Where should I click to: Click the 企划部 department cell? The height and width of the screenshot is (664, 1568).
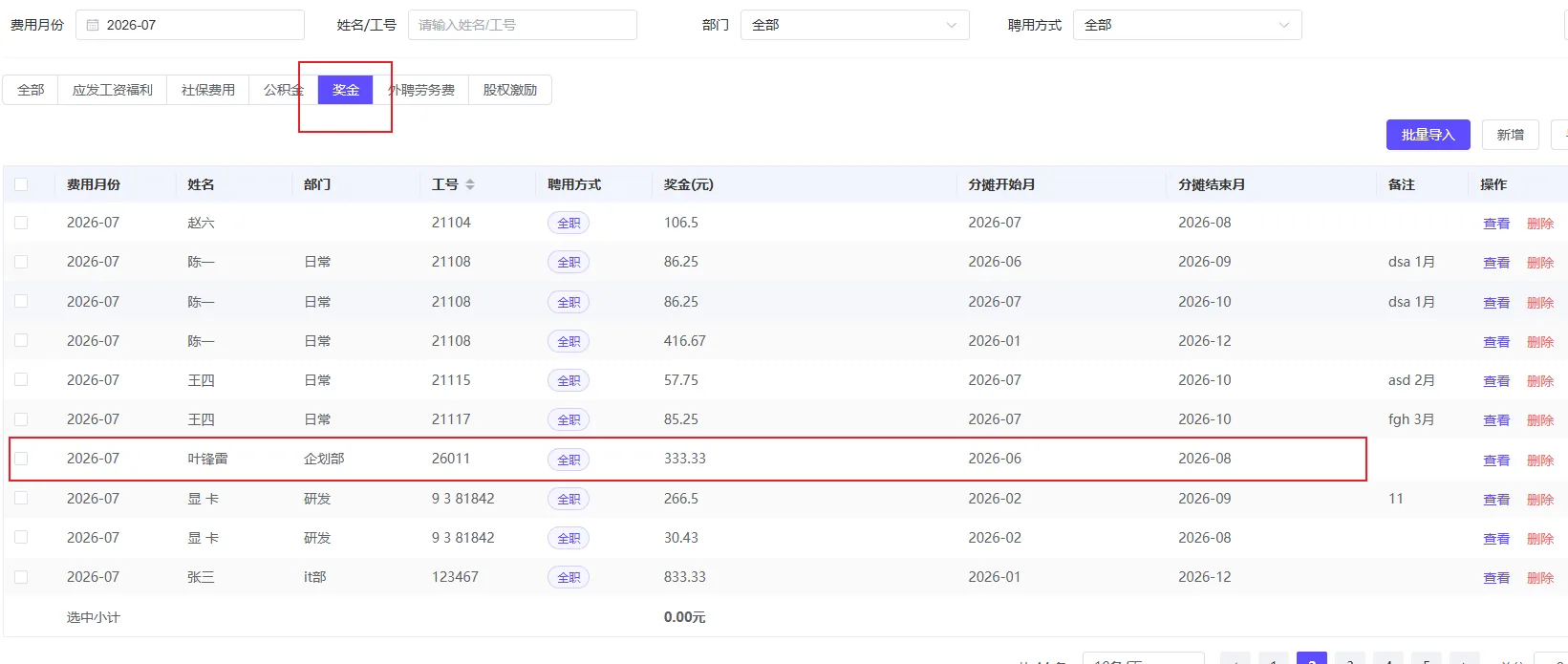pos(324,459)
